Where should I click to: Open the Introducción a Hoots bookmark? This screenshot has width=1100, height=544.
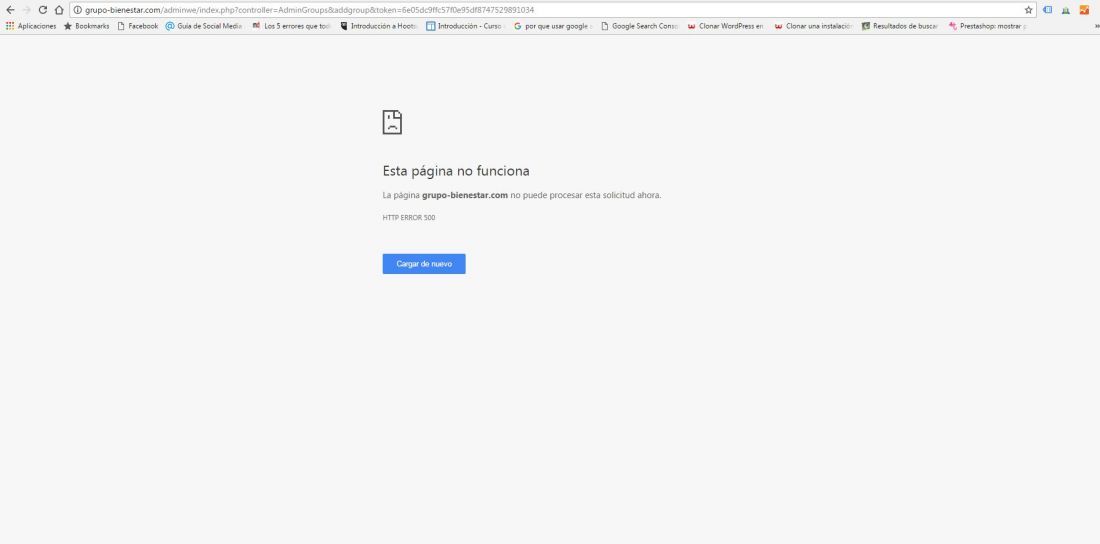coord(379,26)
